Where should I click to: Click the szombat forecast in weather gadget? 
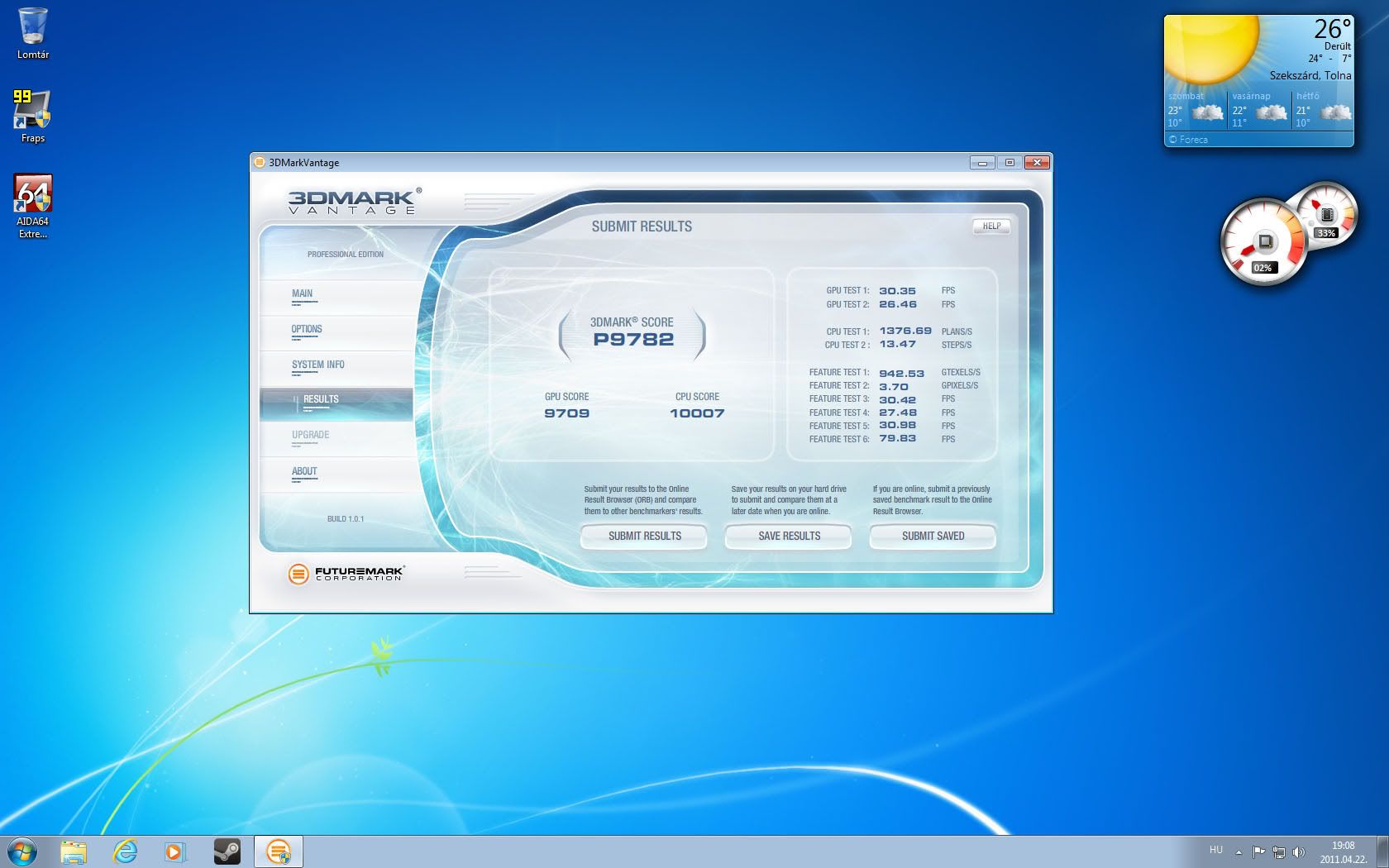(1195, 110)
